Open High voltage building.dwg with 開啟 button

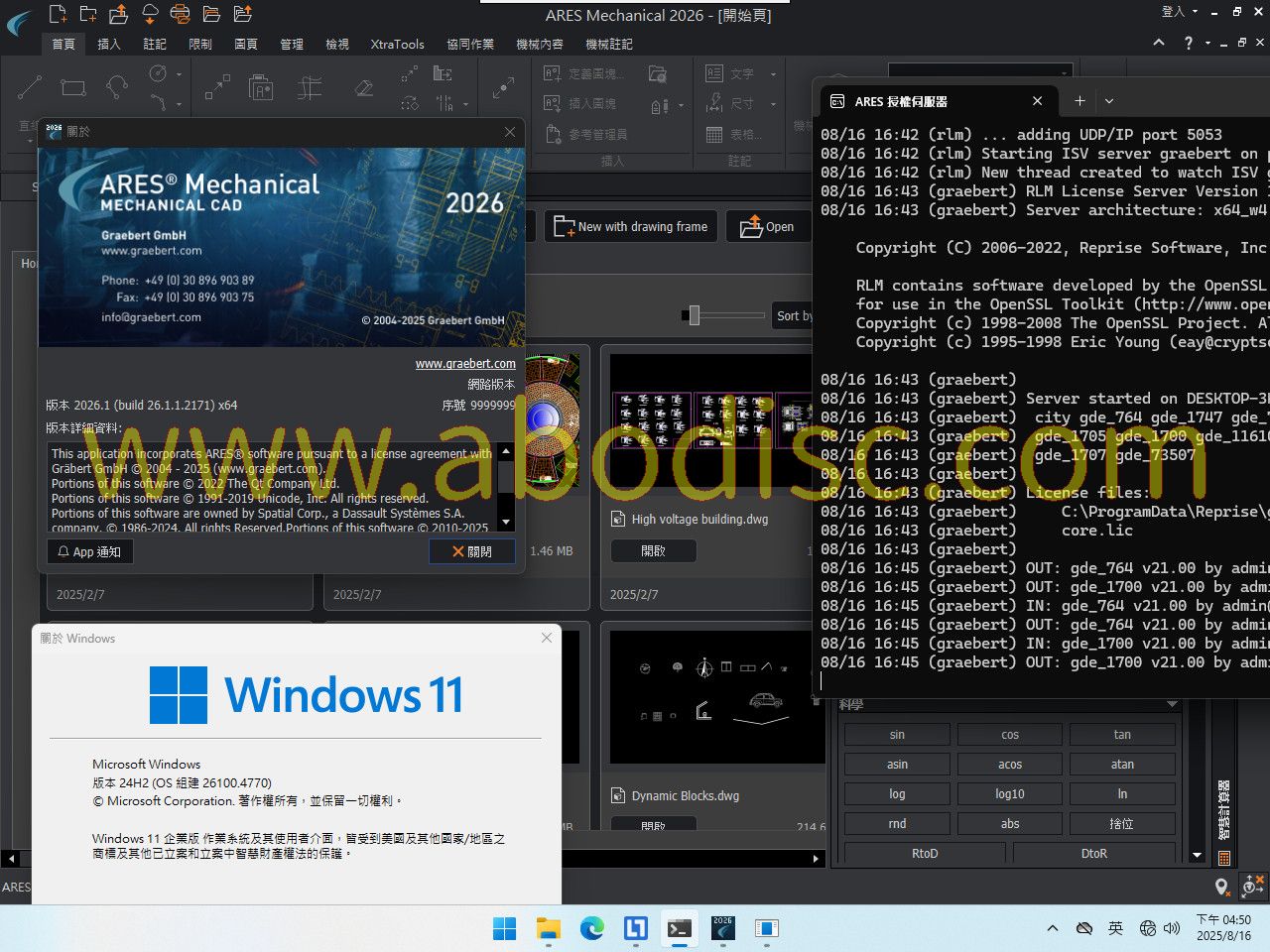(654, 551)
